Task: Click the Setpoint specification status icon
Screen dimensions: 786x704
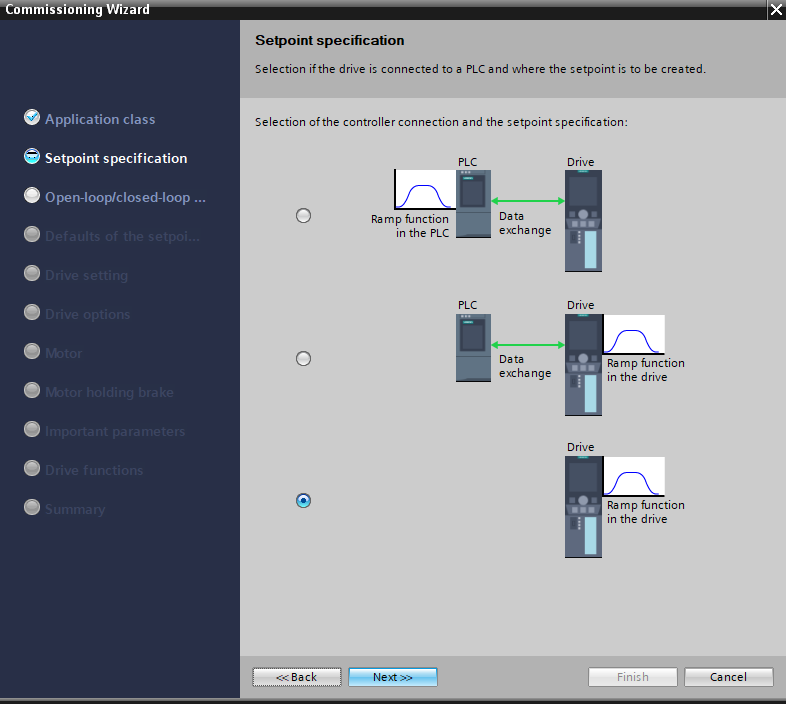Action: (32, 156)
